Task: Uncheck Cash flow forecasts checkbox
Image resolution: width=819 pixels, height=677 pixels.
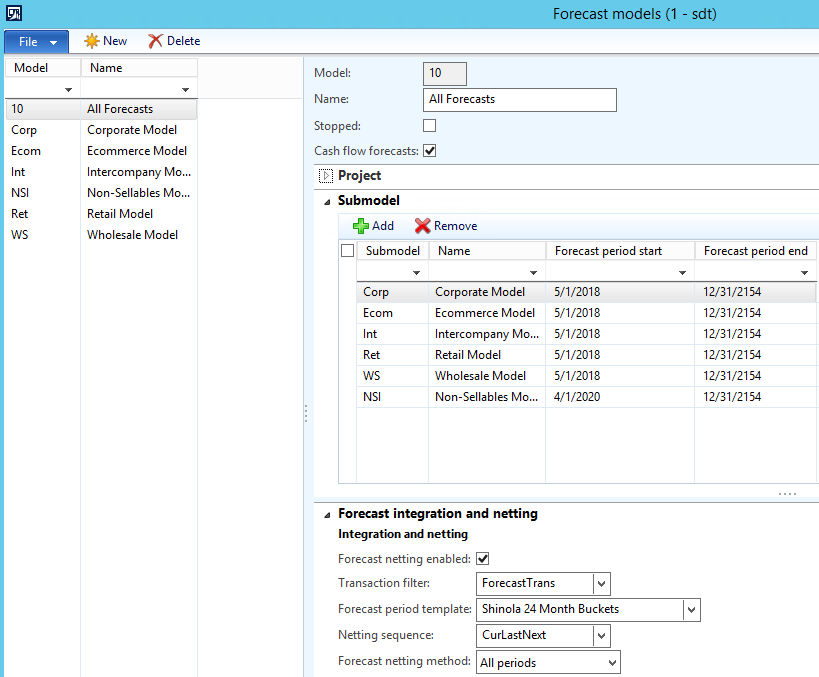Action: [430, 151]
